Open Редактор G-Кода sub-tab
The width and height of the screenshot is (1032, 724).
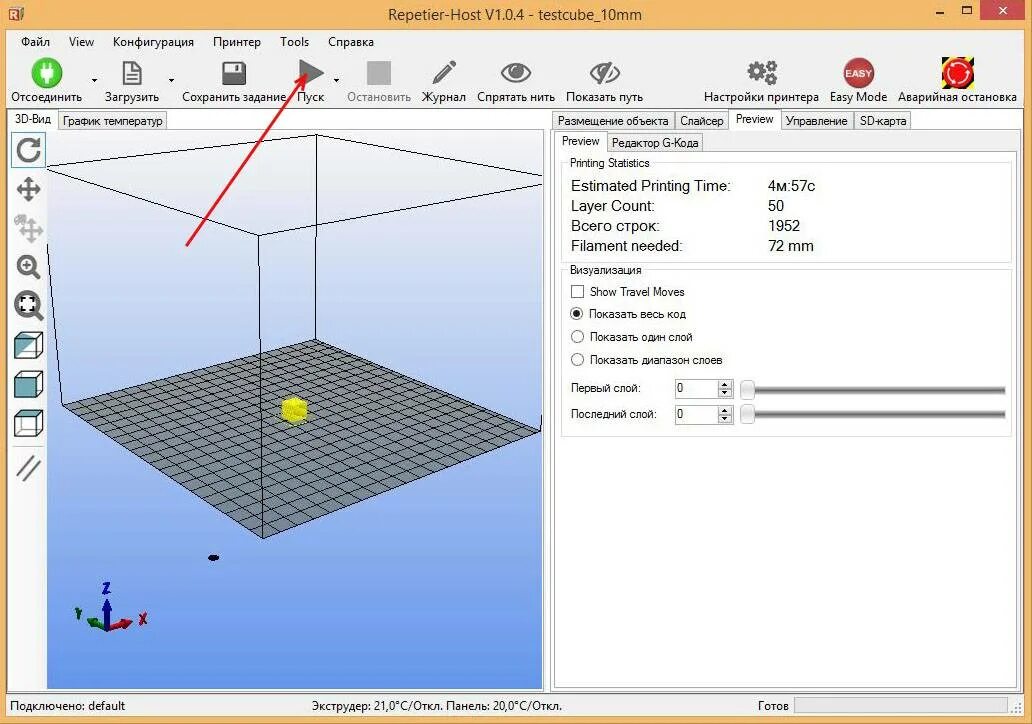click(x=655, y=143)
